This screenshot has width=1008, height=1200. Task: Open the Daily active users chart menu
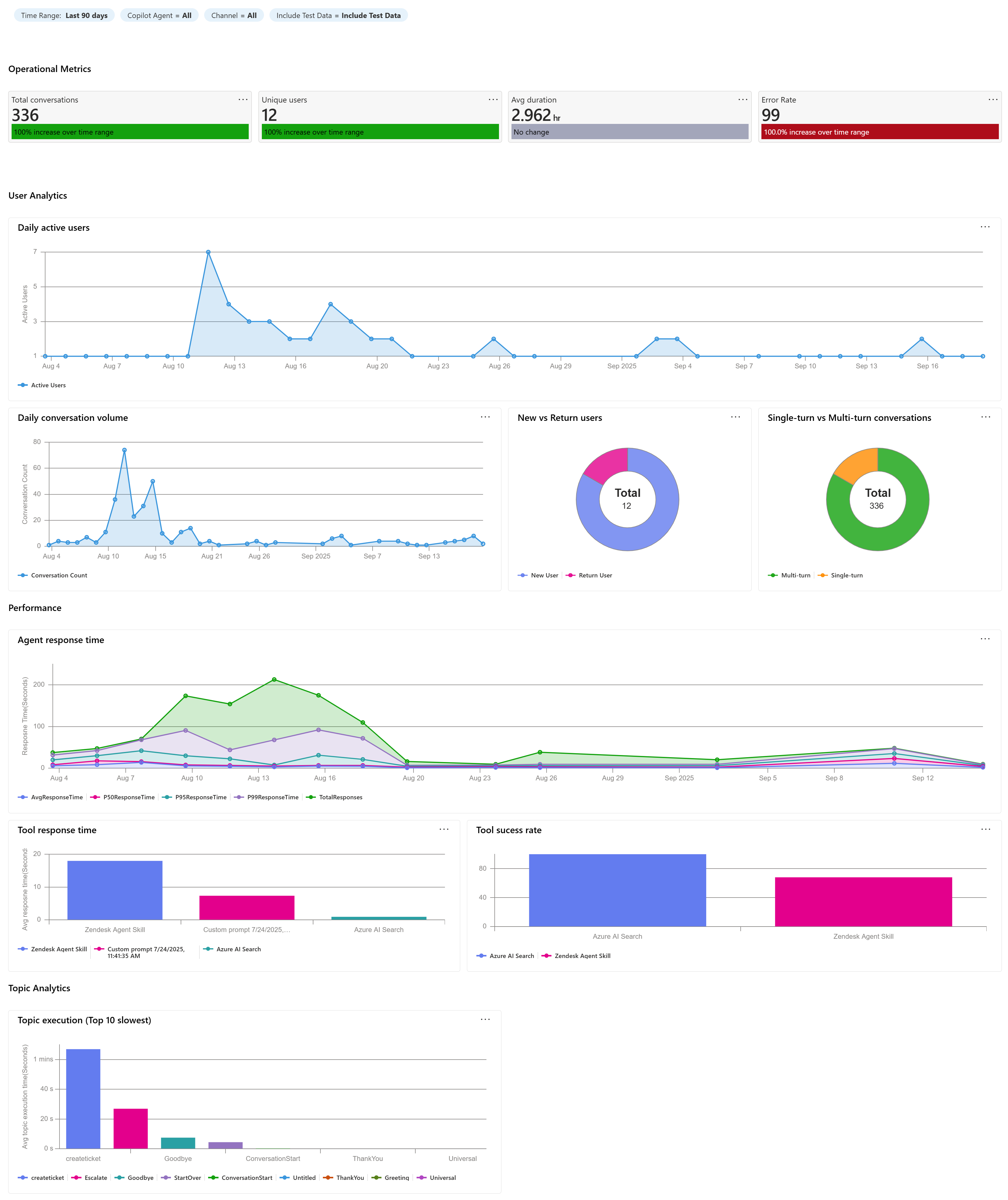click(985, 227)
